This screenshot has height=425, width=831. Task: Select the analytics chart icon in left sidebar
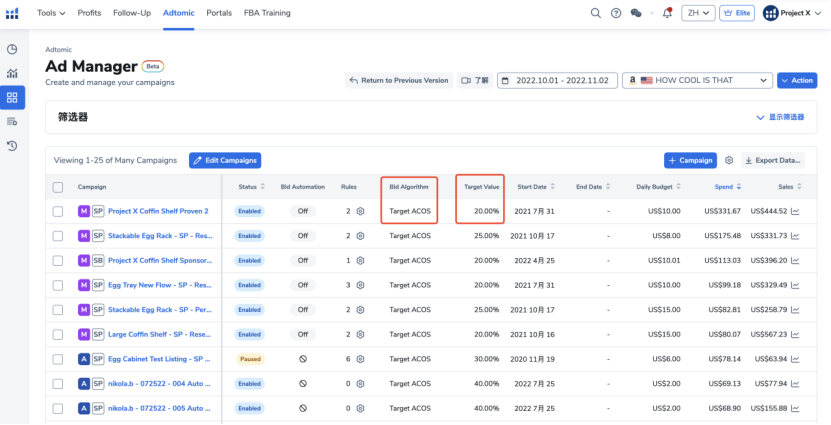pyautogui.click(x=12, y=73)
